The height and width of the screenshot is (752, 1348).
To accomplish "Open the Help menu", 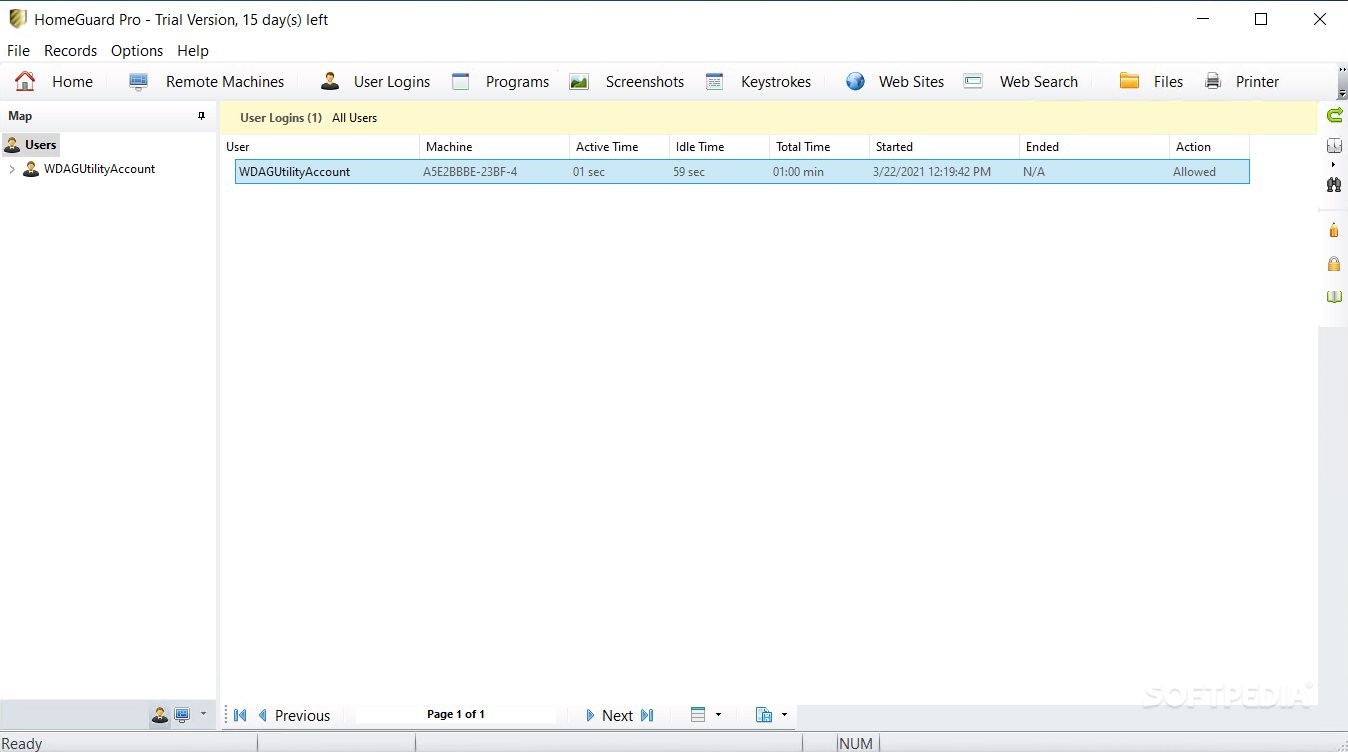I will click(193, 50).
